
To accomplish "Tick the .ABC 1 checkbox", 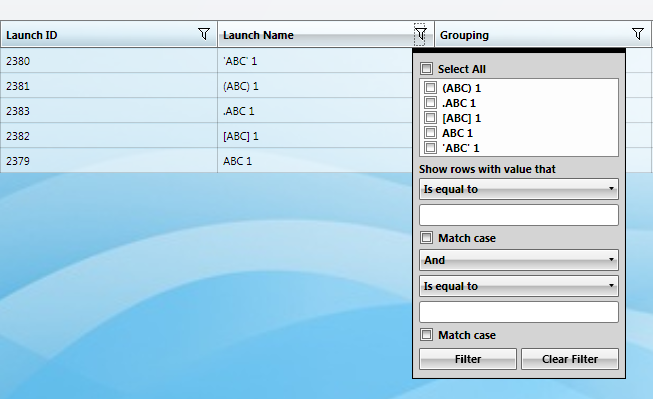I will pyautogui.click(x=431, y=102).
